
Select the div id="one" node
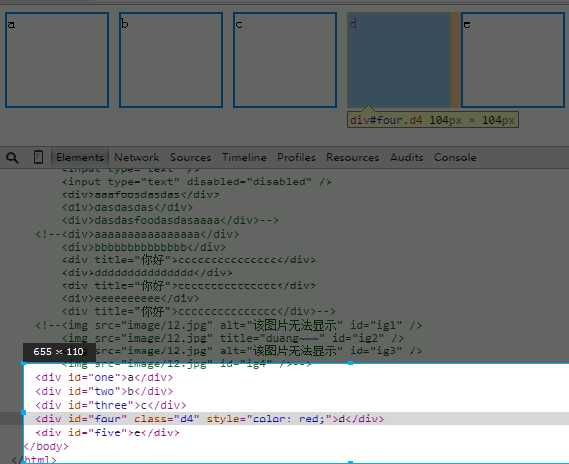click(104, 377)
